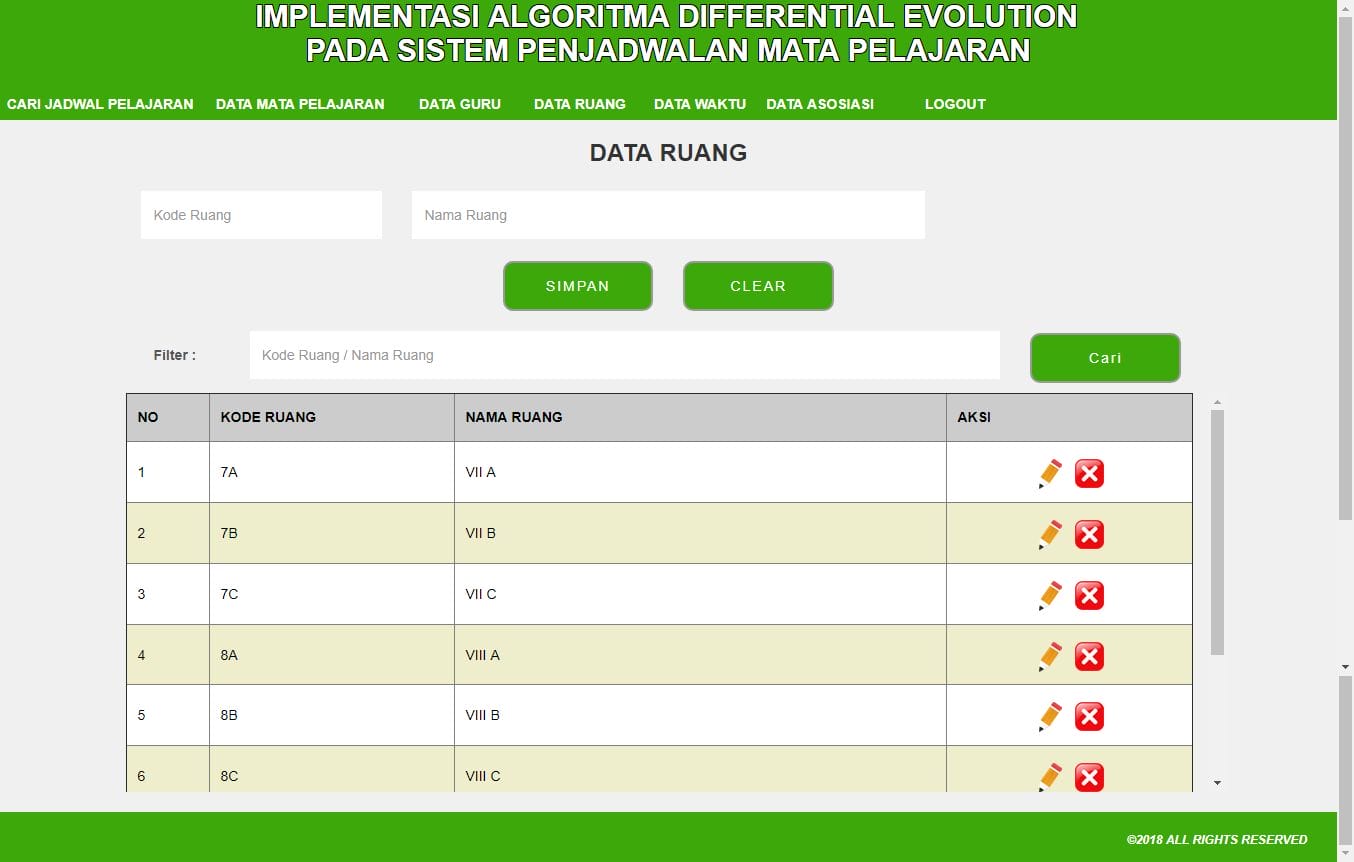Log out via the LOGOUT link
Image resolution: width=1354 pixels, height=862 pixels.
point(955,104)
